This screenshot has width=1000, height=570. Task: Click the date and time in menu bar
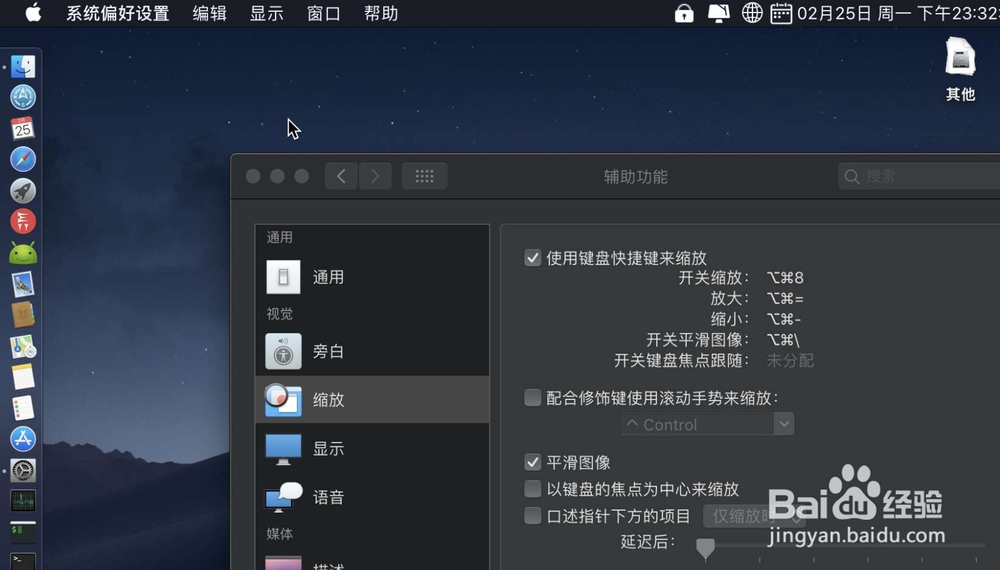coord(898,13)
